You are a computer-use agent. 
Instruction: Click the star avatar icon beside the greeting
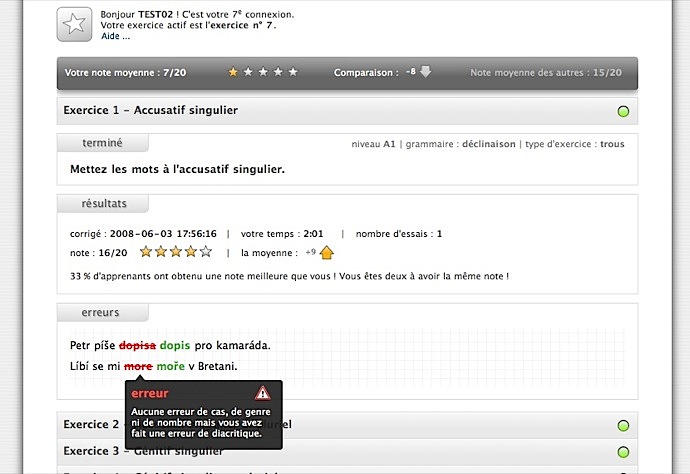click(x=74, y=24)
